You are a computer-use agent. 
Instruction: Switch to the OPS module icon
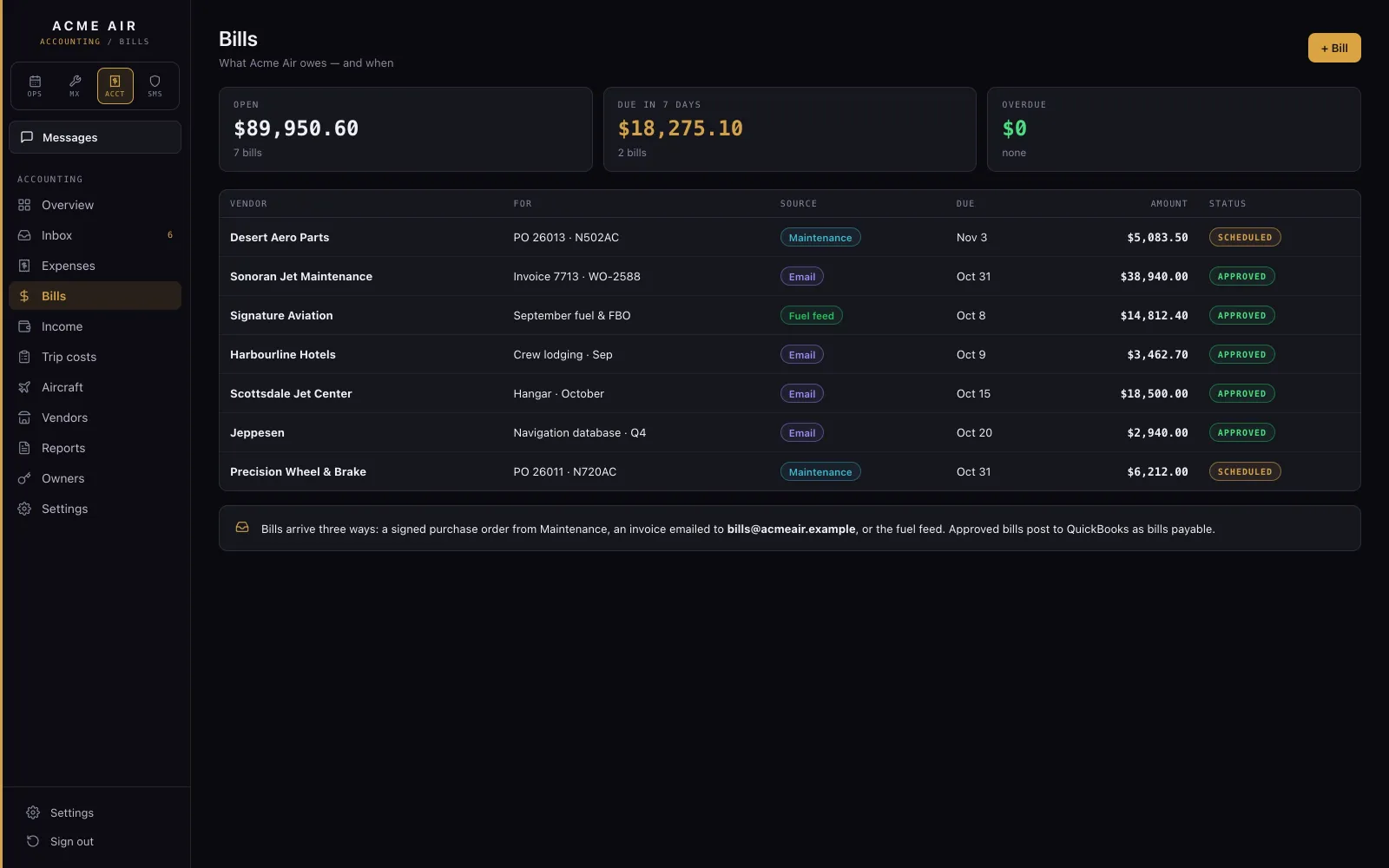coord(35,86)
